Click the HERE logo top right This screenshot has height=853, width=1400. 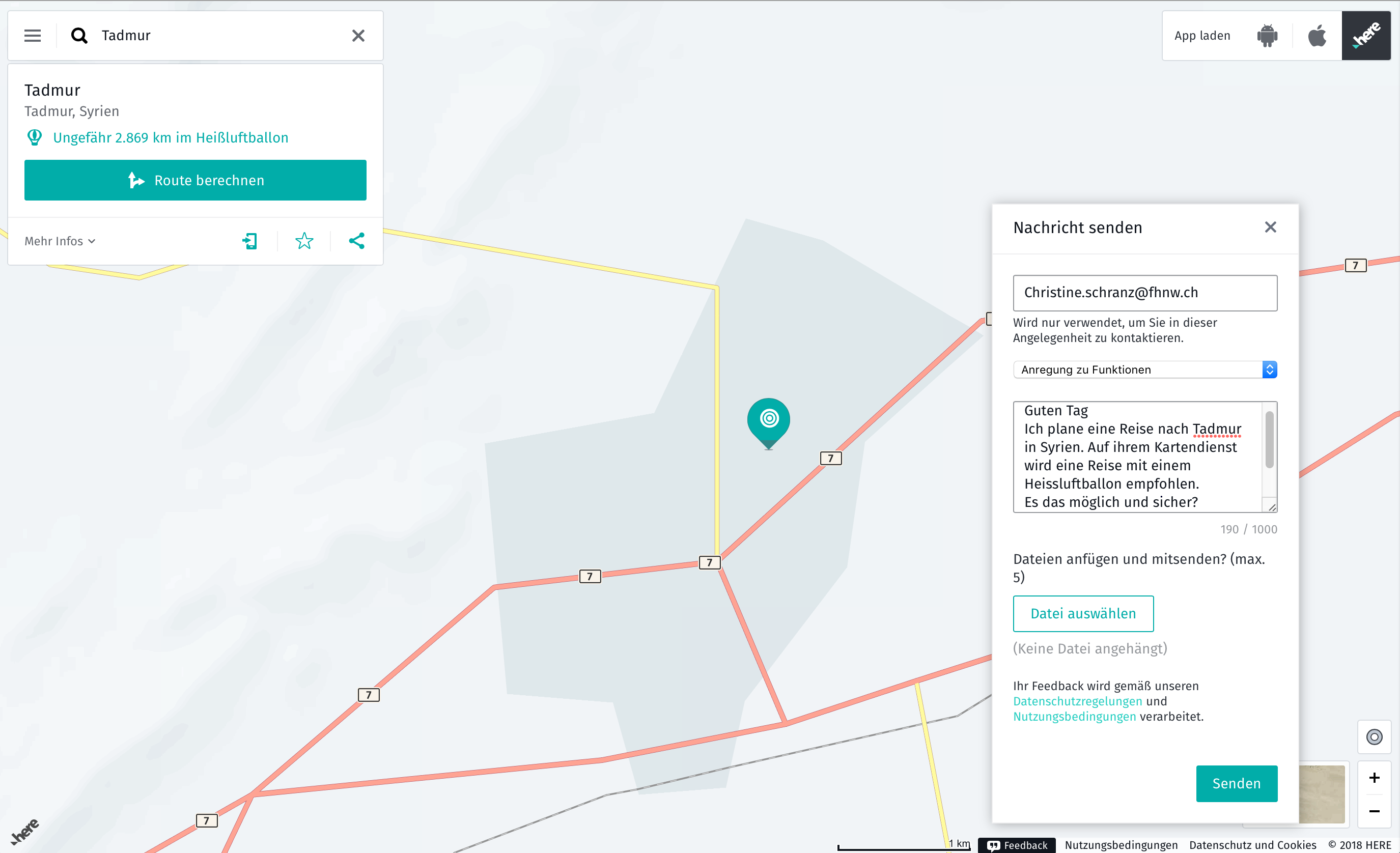coord(1366,36)
